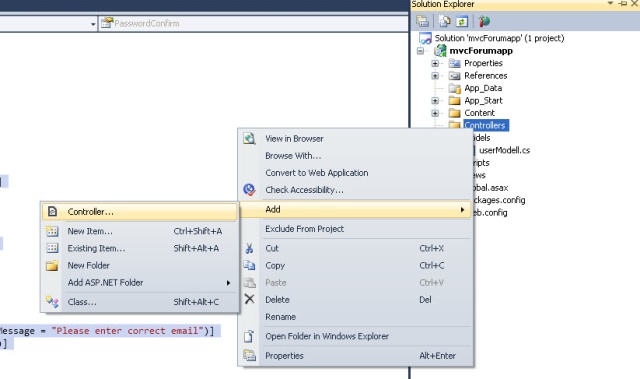Viewport: 640px width, 379px height.
Task: Click the Show All Files toolbar icon
Action: [x=444, y=21]
